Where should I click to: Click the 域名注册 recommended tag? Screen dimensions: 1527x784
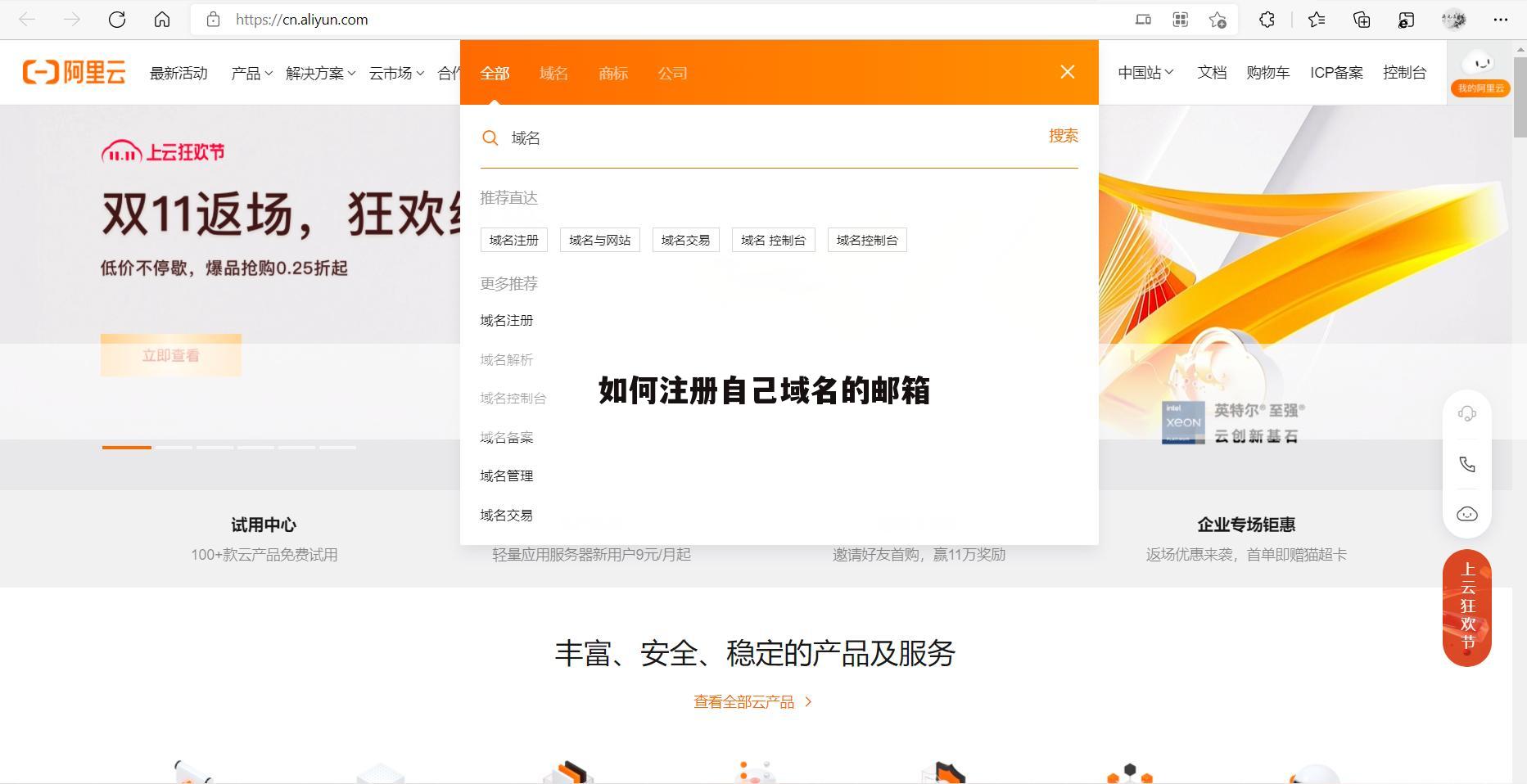pos(514,240)
